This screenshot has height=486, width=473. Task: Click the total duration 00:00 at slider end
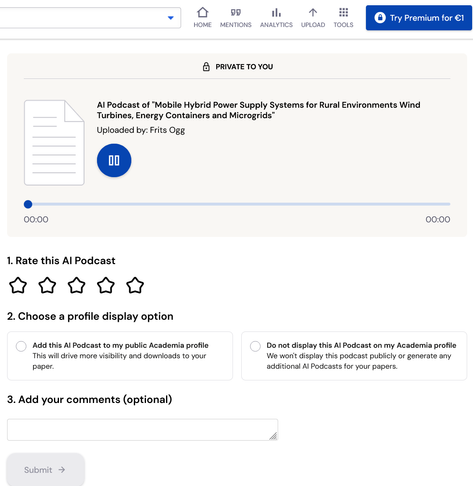(438, 219)
